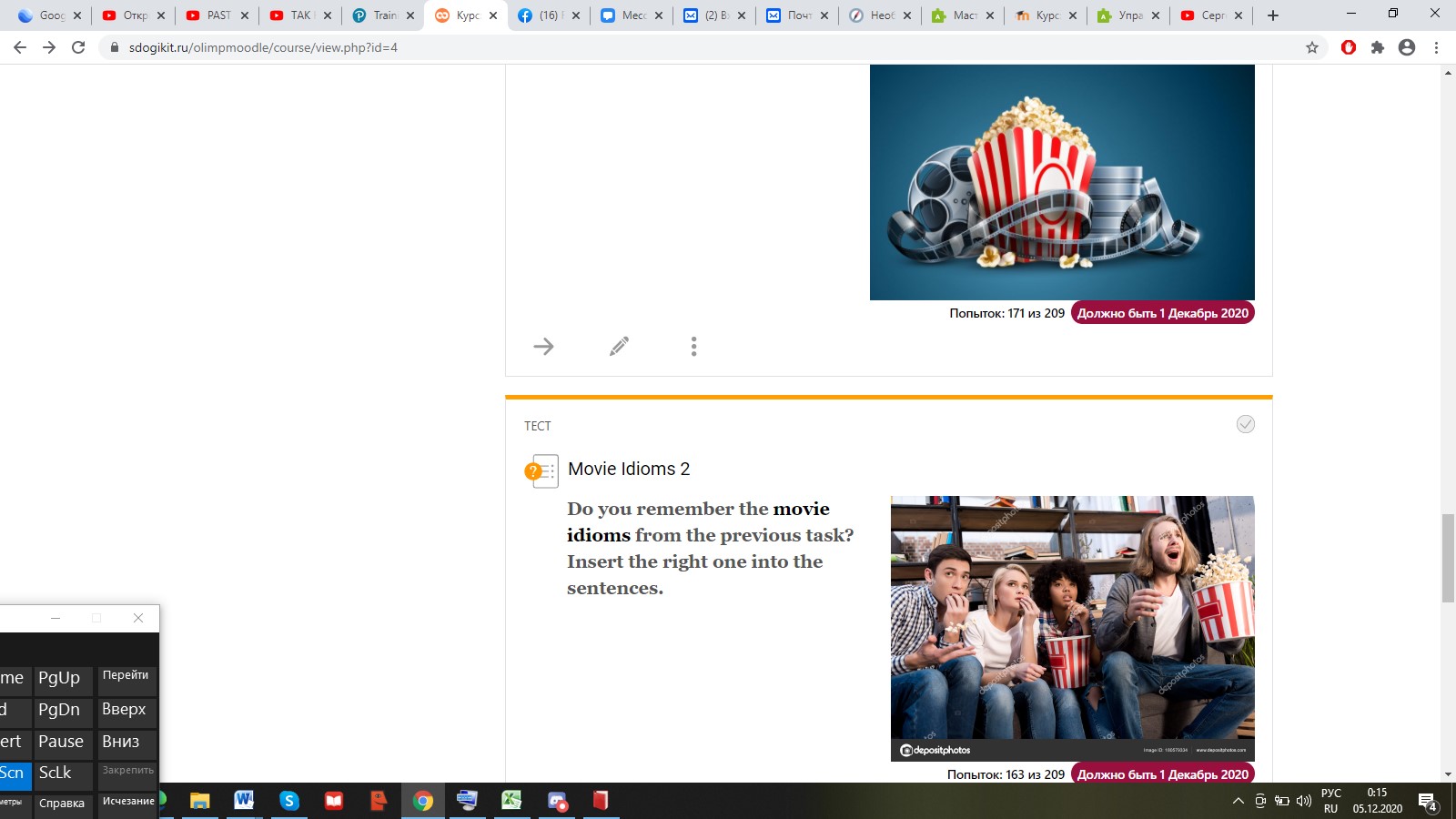
Task: Open Microsoft Excel from the taskbar
Action: pos(511,801)
